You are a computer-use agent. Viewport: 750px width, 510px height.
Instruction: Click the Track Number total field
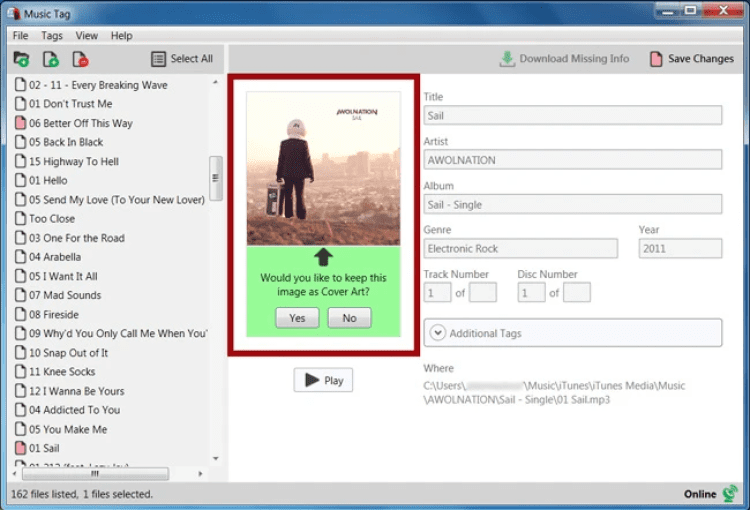pyautogui.click(x=483, y=292)
